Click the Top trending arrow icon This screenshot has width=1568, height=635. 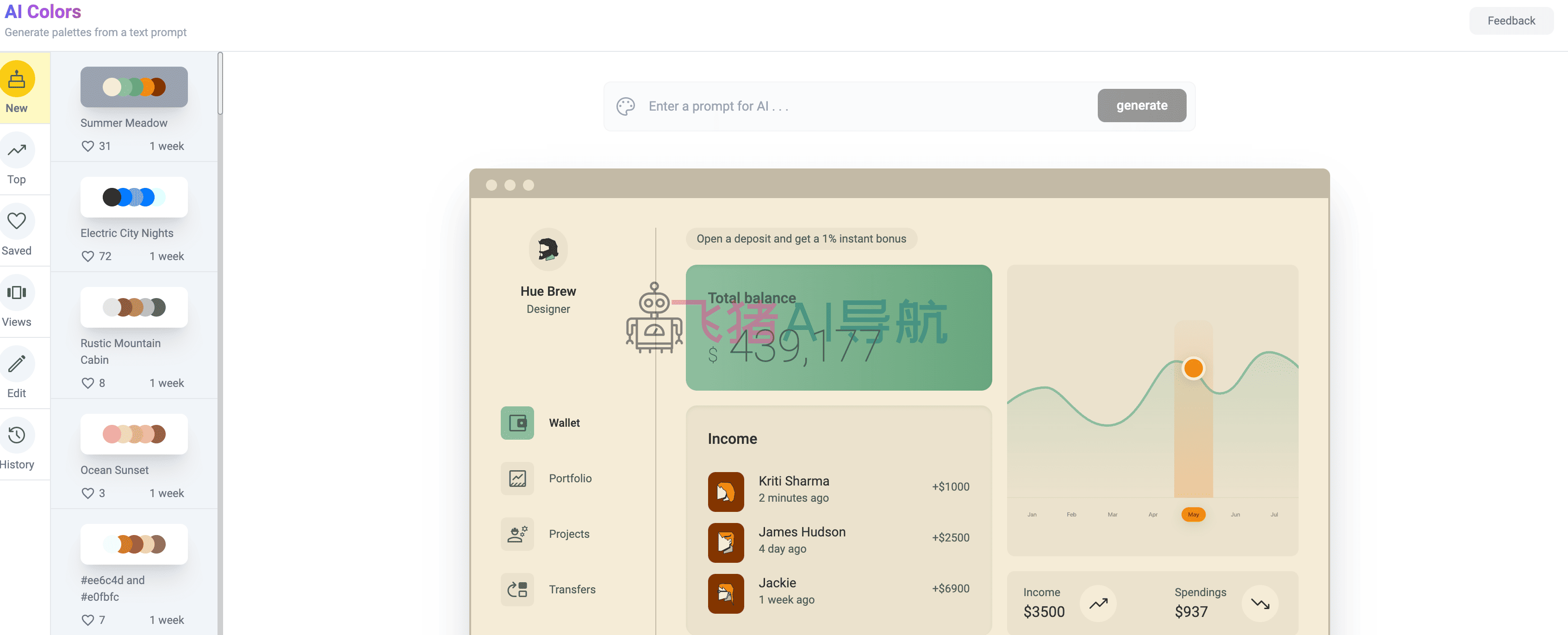[17, 150]
